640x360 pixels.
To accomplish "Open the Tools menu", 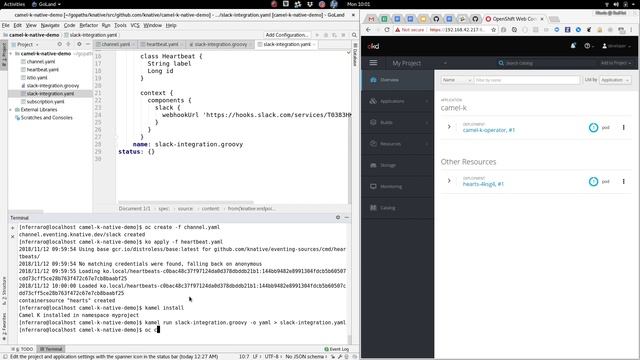I will pos(120,25).
